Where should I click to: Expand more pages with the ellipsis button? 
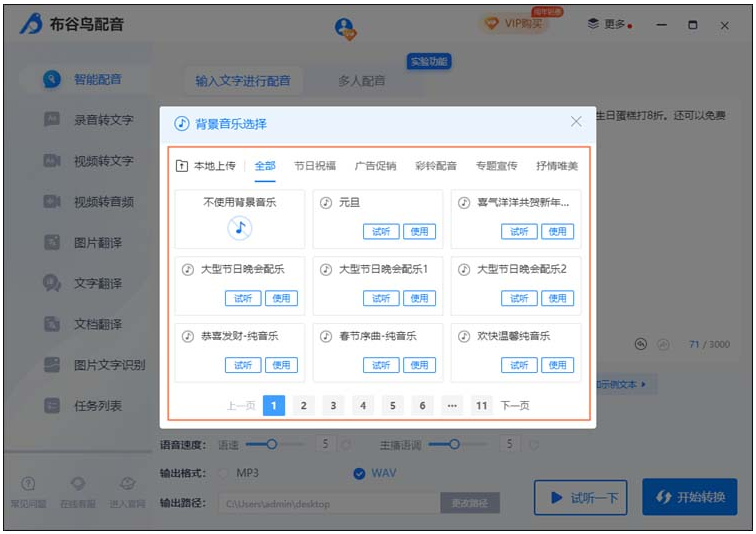452,405
